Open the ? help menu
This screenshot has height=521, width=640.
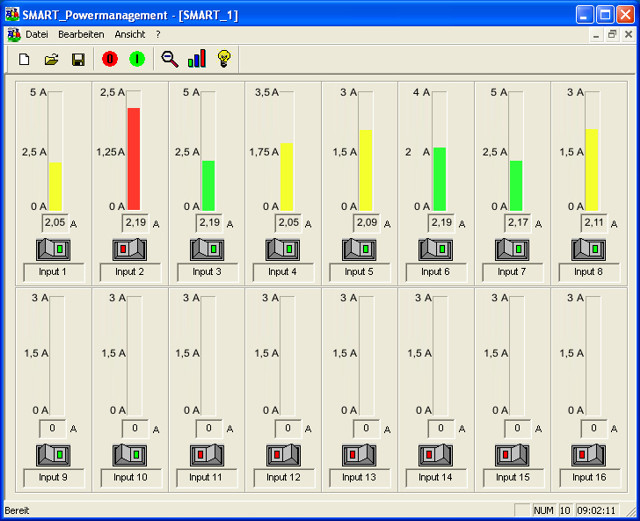158,34
